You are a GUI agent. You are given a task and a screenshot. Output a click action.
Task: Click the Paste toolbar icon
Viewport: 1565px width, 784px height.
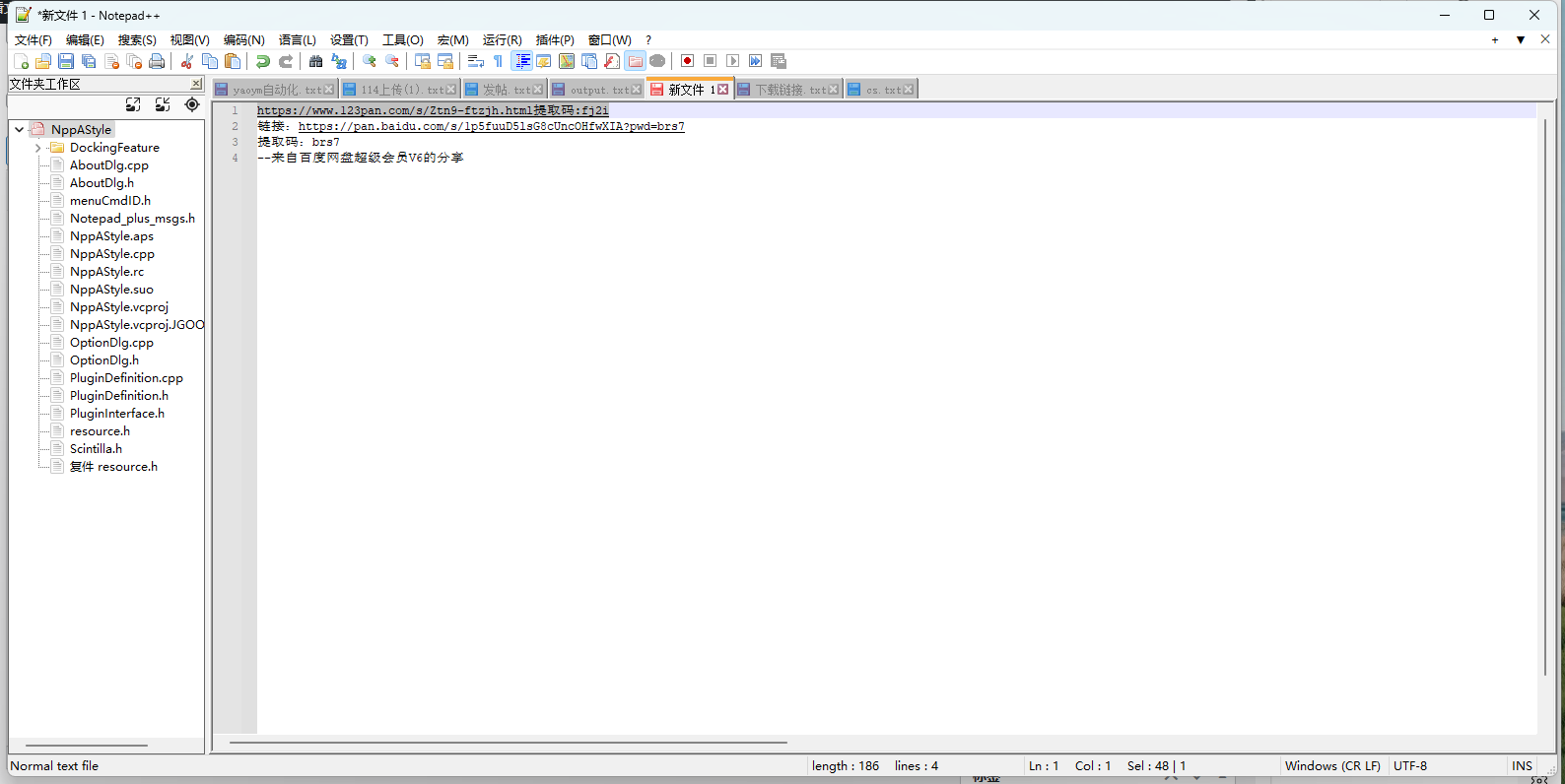[233, 61]
